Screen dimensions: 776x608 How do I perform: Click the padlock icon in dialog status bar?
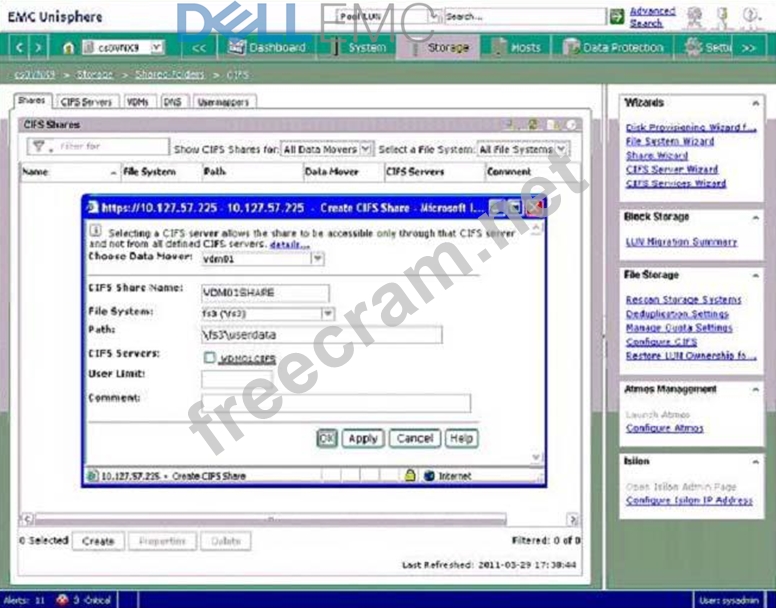pyautogui.click(x=410, y=476)
